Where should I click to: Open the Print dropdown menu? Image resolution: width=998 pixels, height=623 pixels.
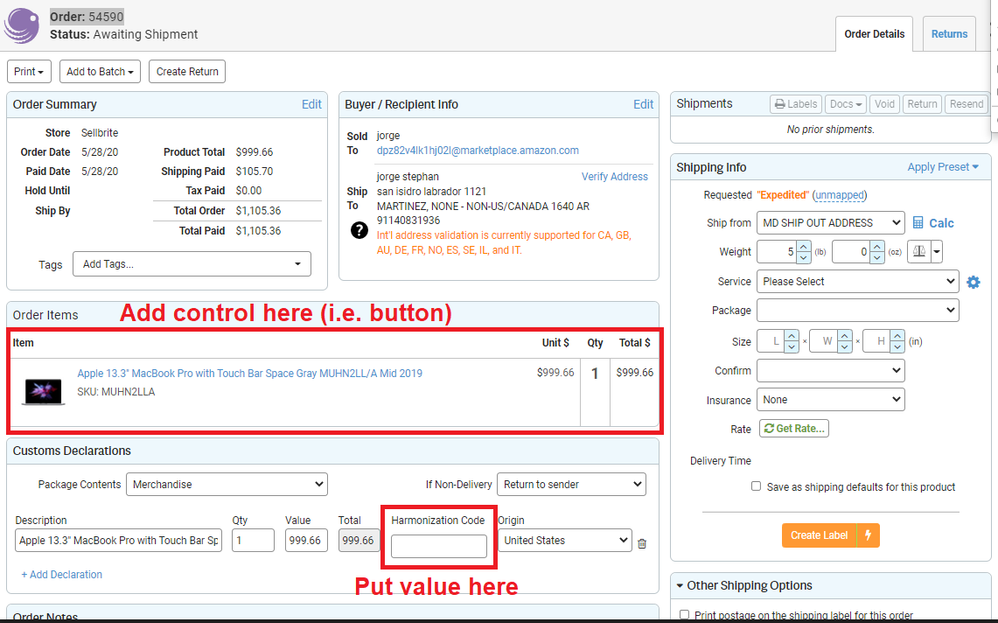coord(30,72)
